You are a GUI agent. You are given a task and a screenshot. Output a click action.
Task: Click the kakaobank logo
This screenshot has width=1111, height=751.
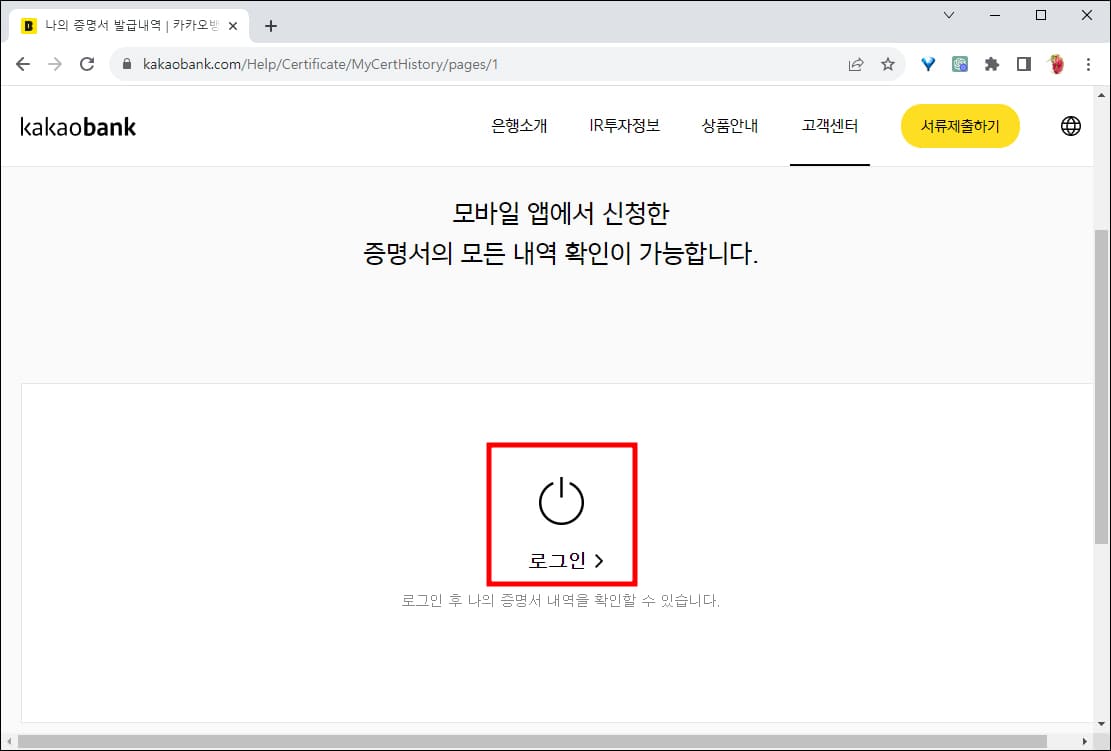point(77,126)
